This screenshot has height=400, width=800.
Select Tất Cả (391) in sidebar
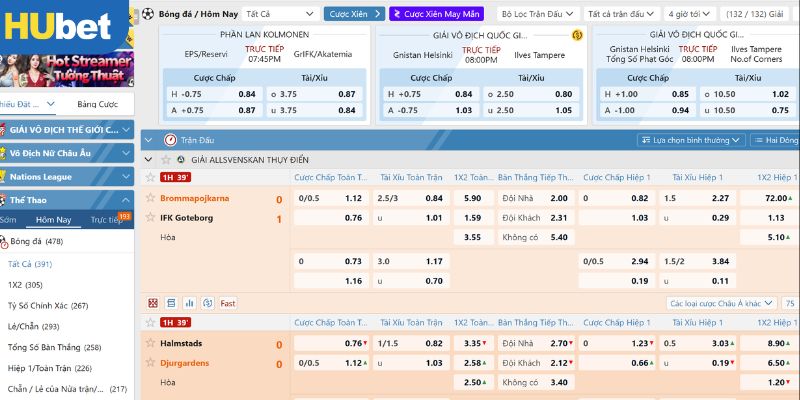[x=30, y=264]
